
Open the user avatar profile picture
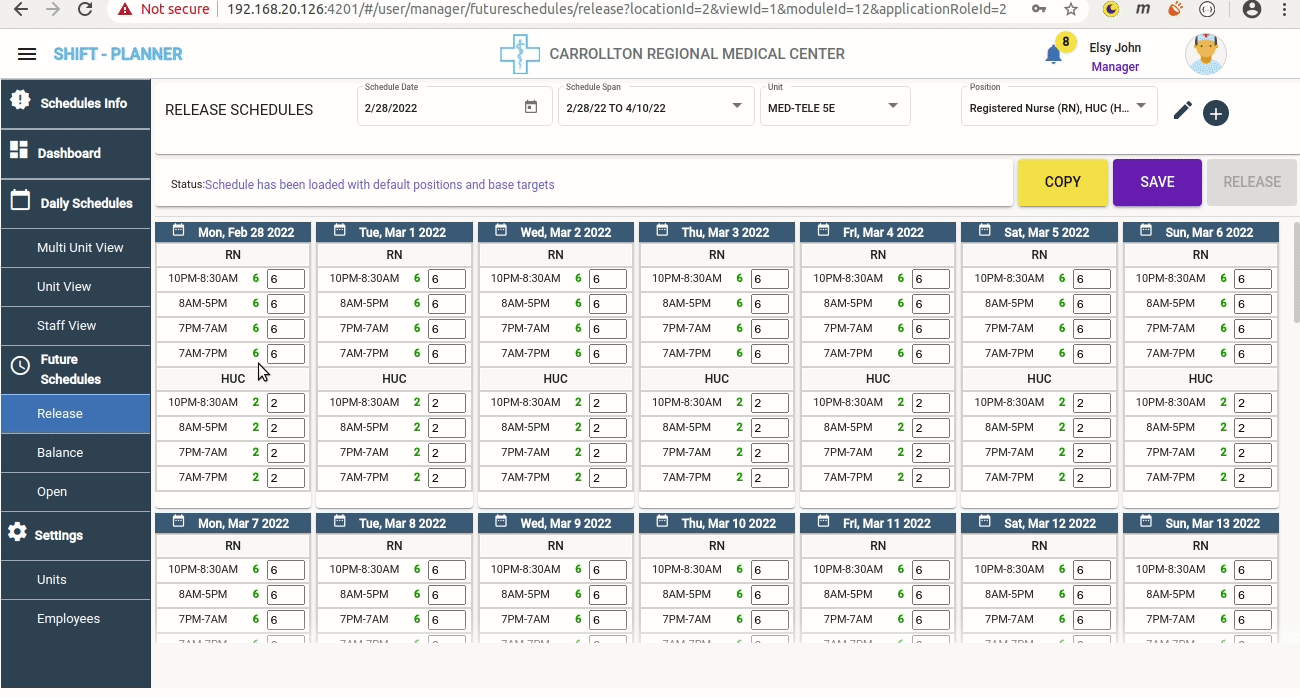1205,54
